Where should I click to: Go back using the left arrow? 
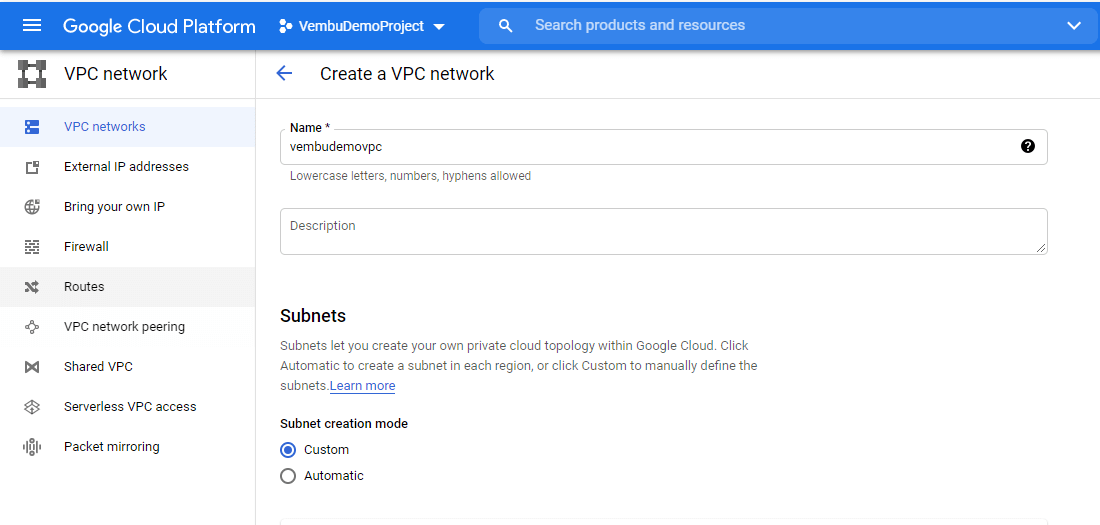[x=284, y=73]
